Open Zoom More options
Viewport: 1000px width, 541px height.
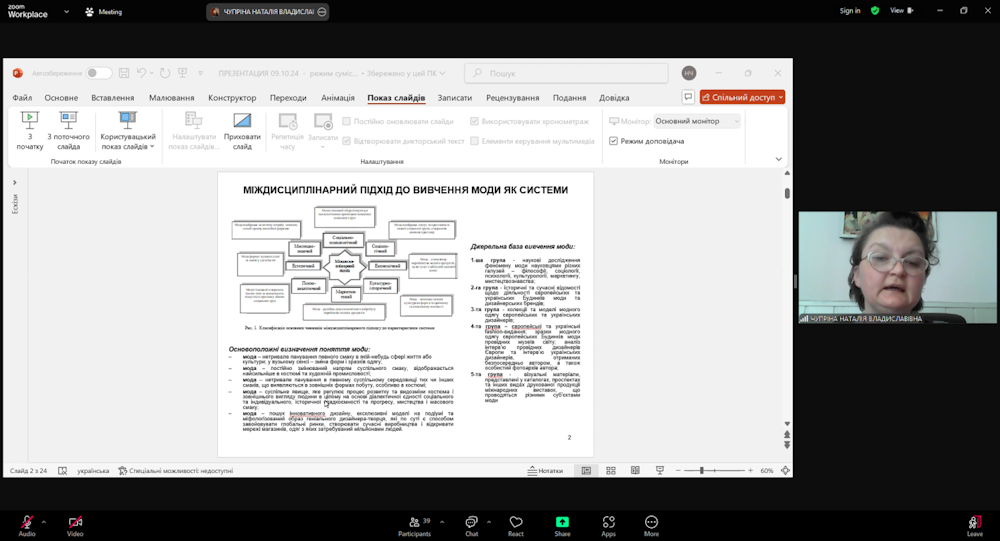click(651, 526)
